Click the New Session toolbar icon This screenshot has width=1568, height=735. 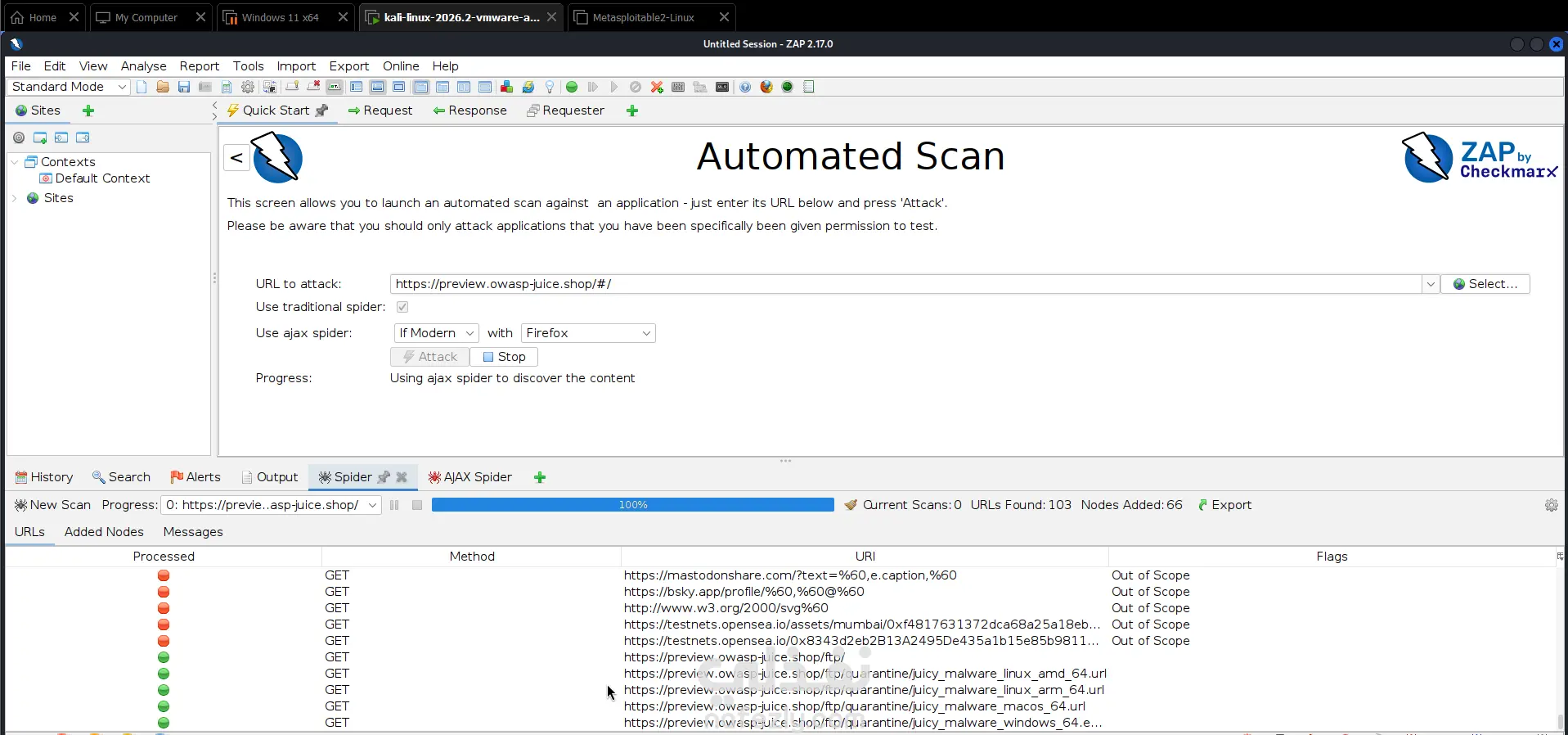pos(142,87)
